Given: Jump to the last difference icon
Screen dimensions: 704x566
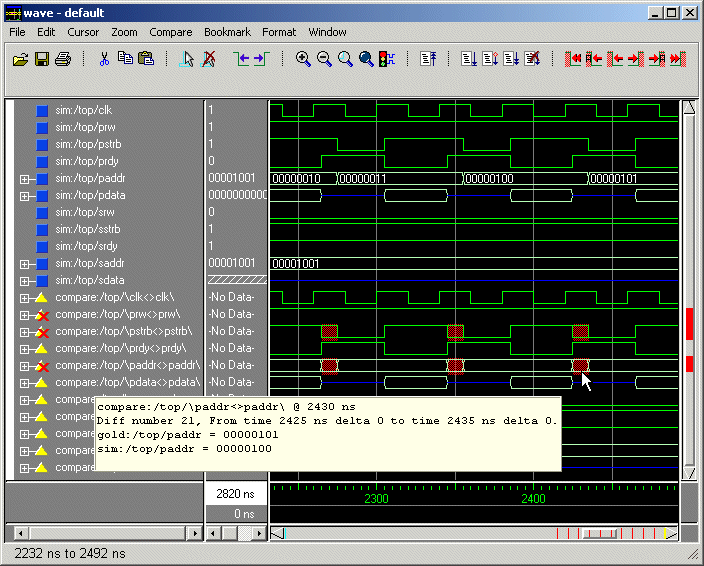Looking at the screenshot, I should tap(677, 59).
